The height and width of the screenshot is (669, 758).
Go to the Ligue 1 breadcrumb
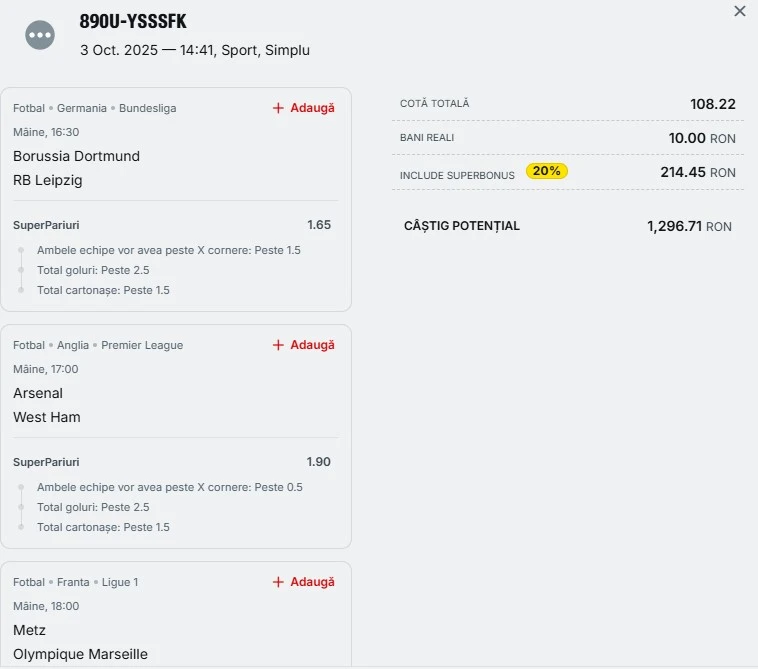[120, 582]
